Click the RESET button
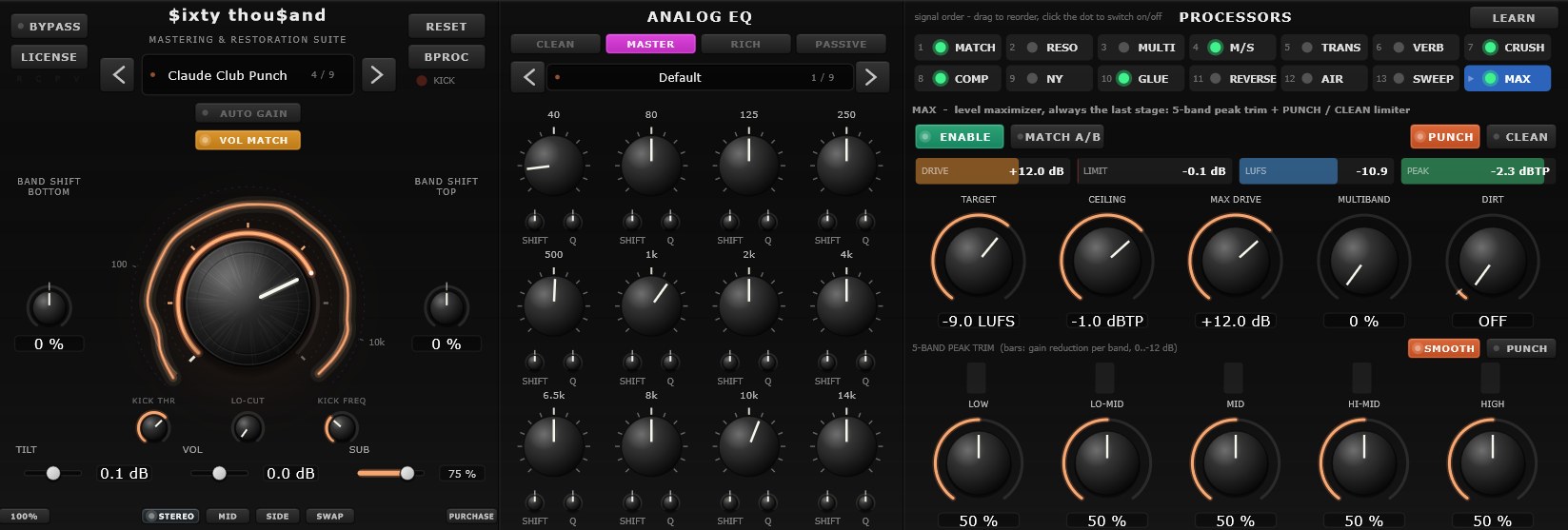 [x=447, y=27]
